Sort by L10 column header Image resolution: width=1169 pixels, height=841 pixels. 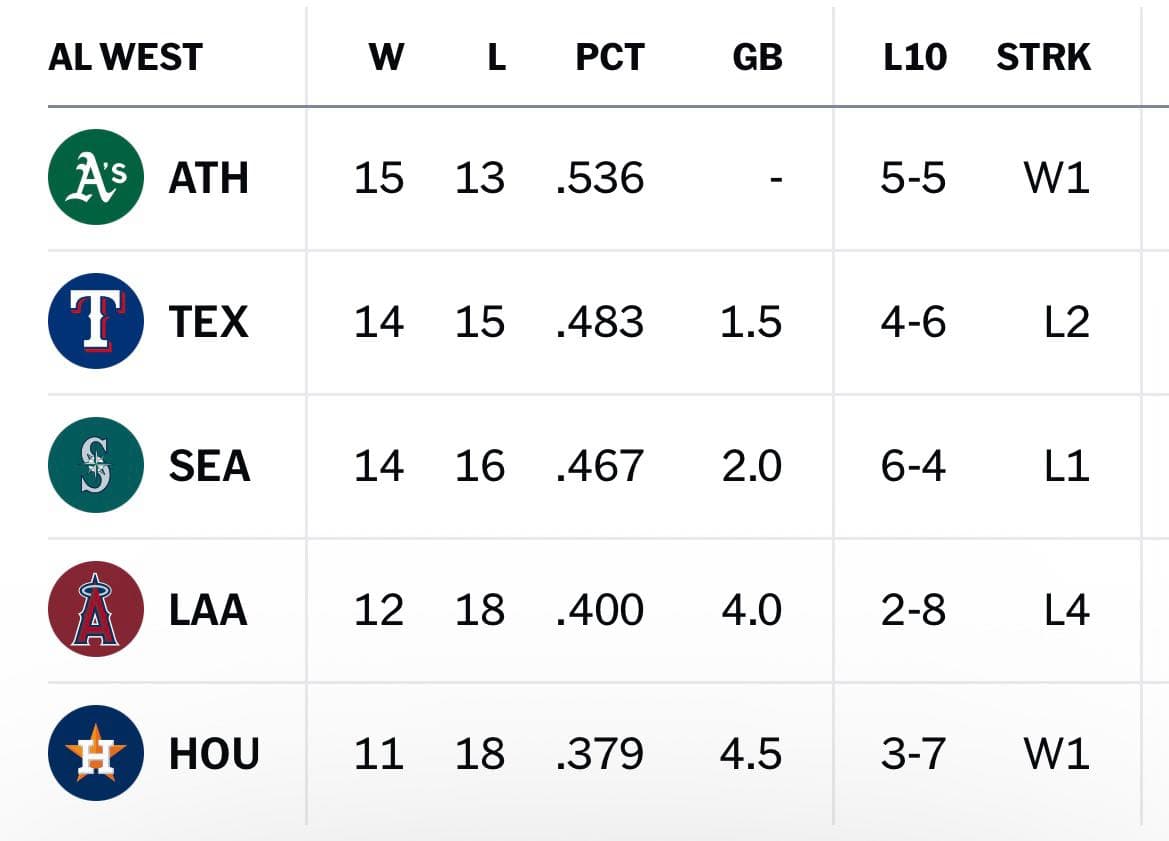coord(915,57)
